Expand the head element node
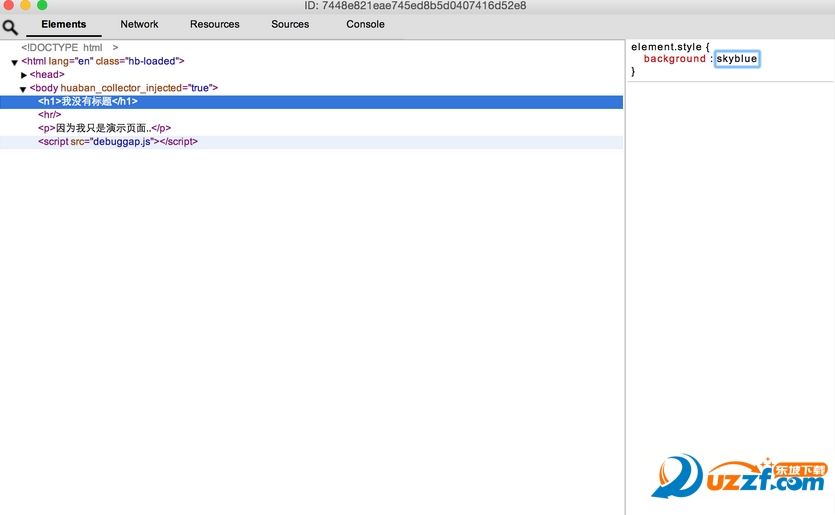This screenshot has height=515, width=835. pos(23,75)
